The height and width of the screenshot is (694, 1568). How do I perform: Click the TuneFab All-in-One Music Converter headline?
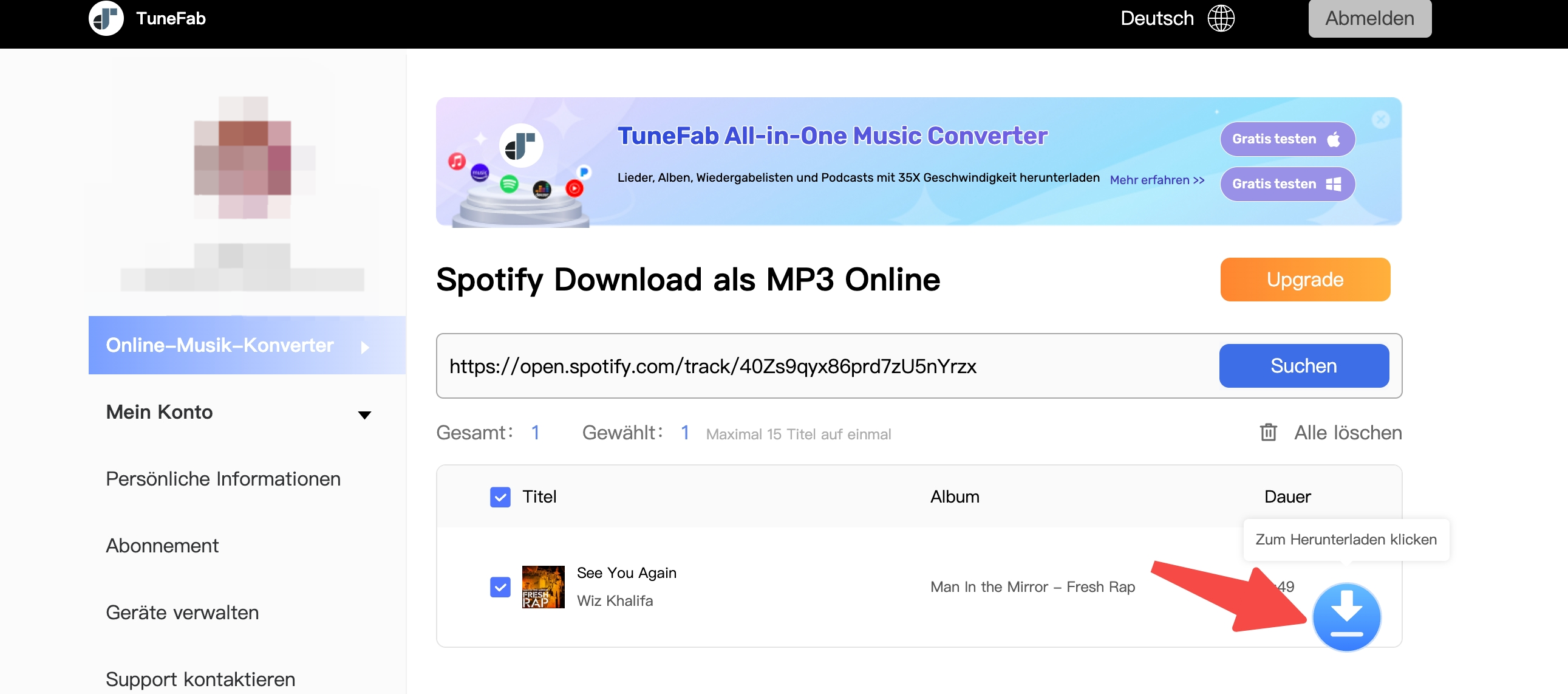click(832, 136)
